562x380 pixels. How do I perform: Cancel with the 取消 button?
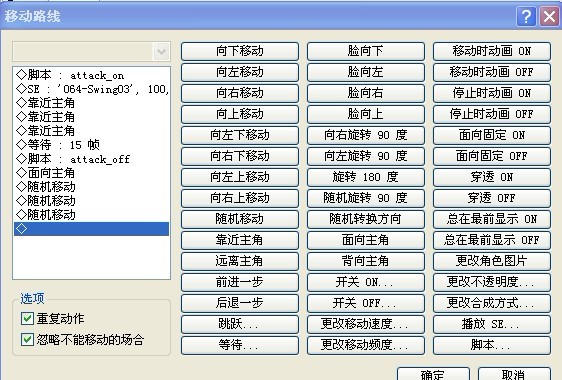(514, 374)
